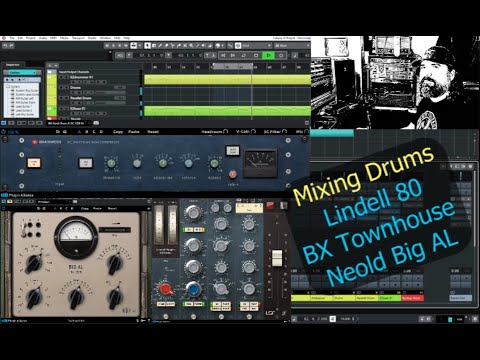Click the Undo arrow in Cubase toolbar

[x=5, y=45]
